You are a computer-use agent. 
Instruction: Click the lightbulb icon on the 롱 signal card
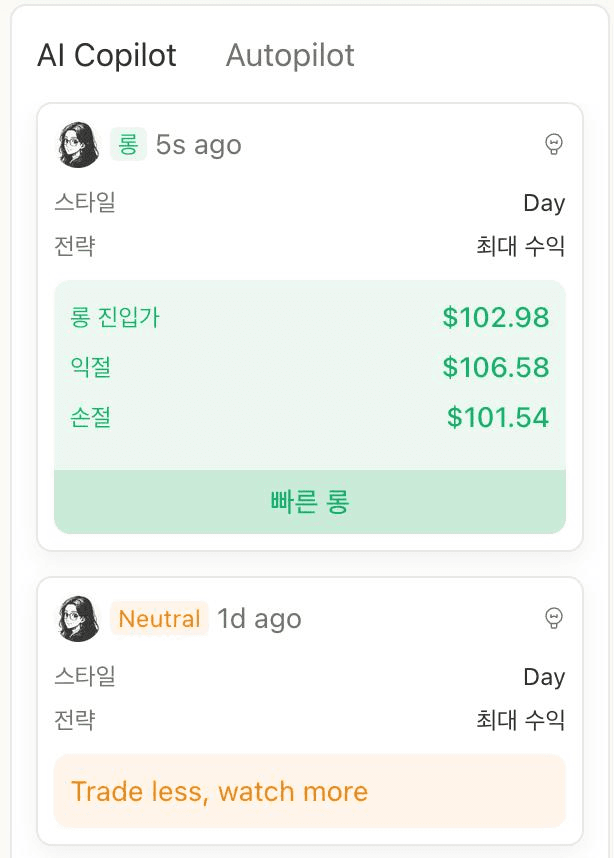pyautogui.click(x=552, y=145)
